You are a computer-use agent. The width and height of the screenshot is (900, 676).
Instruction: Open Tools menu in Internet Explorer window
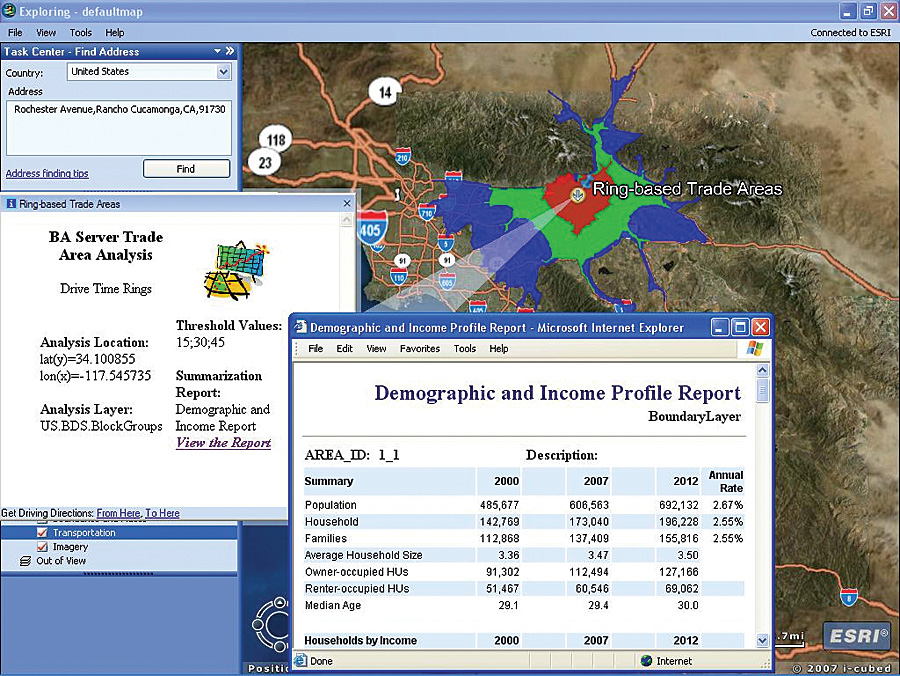pyautogui.click(x=464, y=348)
